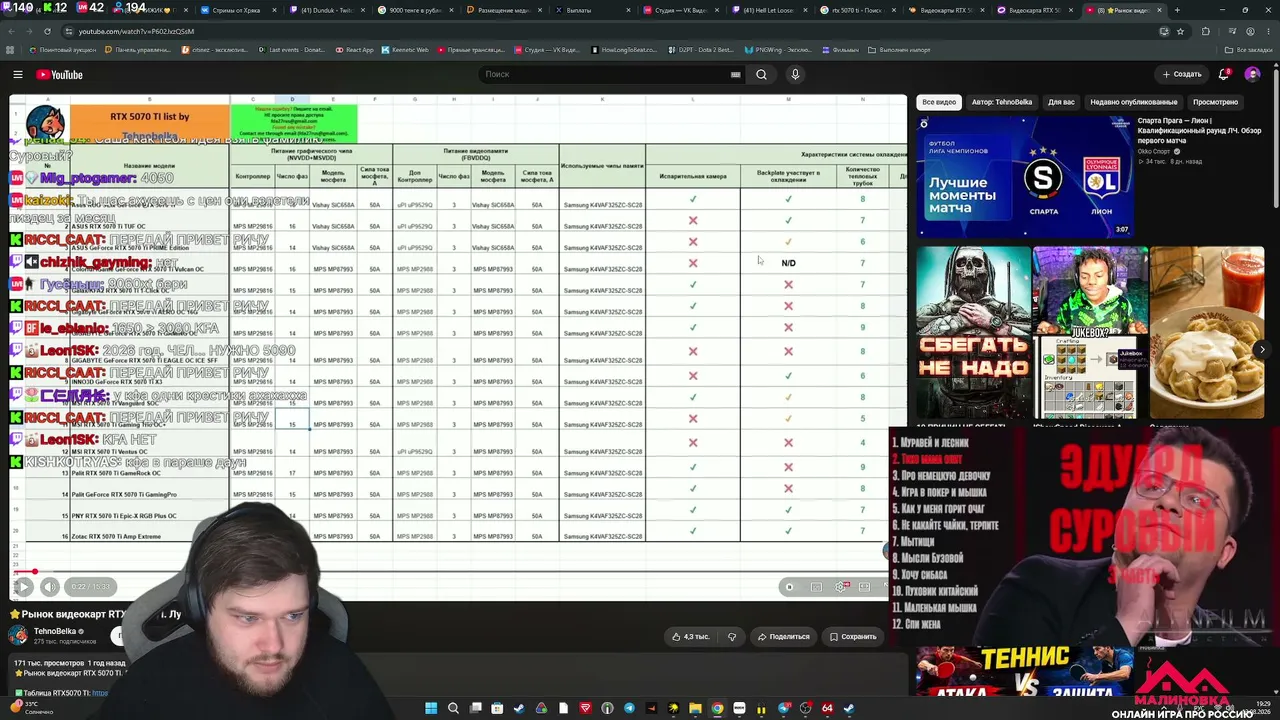Open the СБЕГАТЬ НЕ НАДО short thumbnail

click(x=974, y=333)
